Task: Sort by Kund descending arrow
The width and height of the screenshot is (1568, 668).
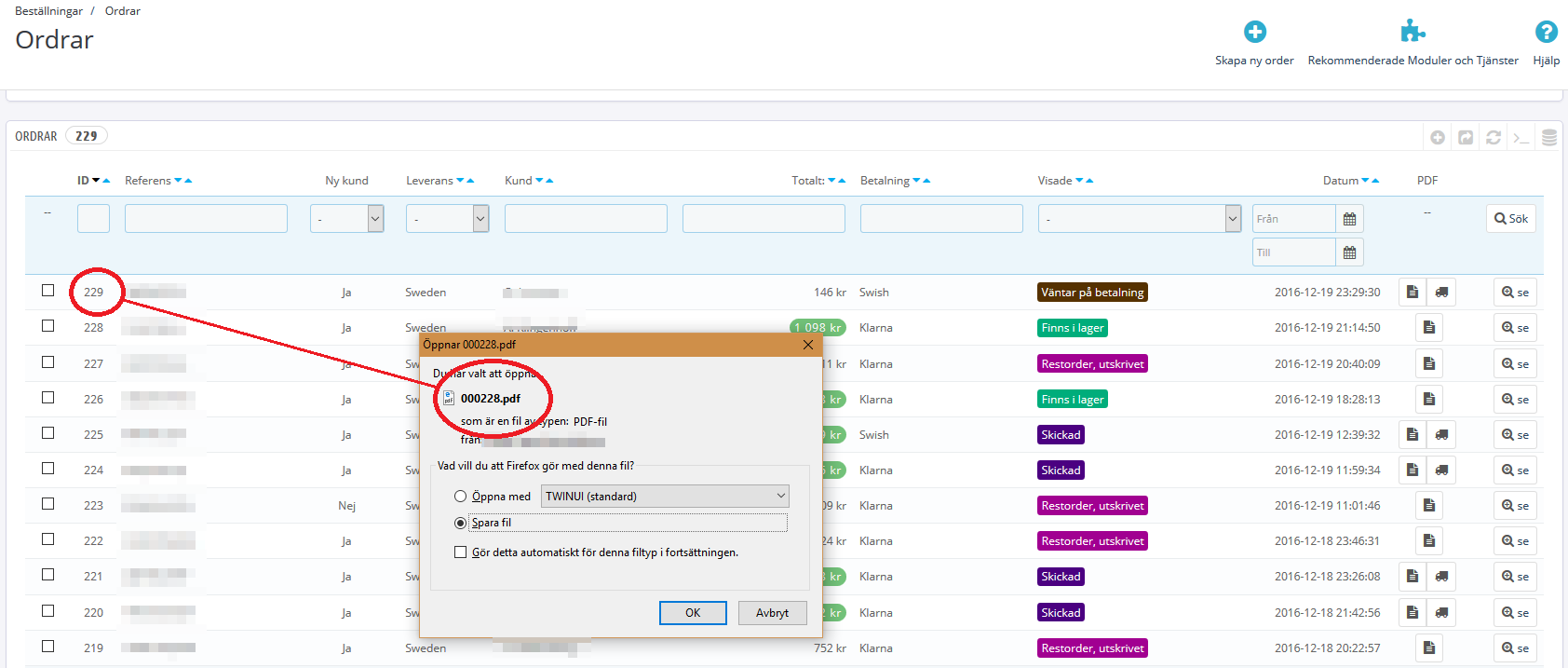Action: coord(539,181)
